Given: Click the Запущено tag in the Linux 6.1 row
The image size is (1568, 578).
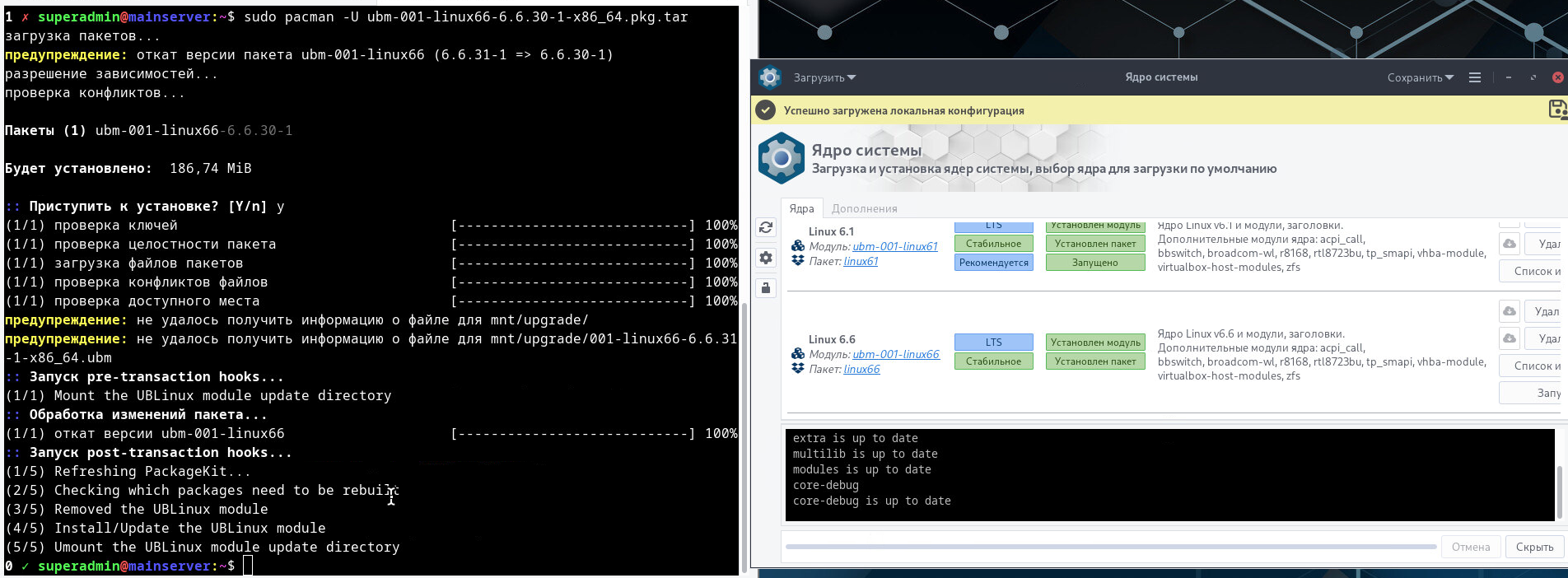Looking at the screenshot, I should [x=1095, y=263].
